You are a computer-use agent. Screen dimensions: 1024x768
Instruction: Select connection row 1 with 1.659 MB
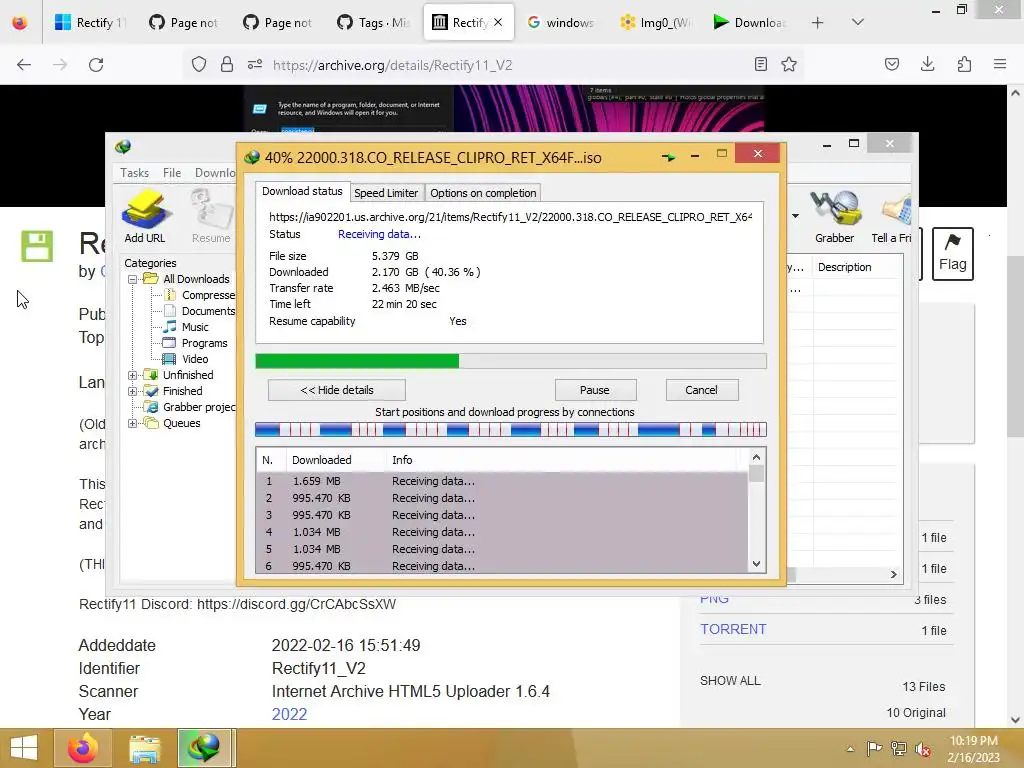point(502,481)
